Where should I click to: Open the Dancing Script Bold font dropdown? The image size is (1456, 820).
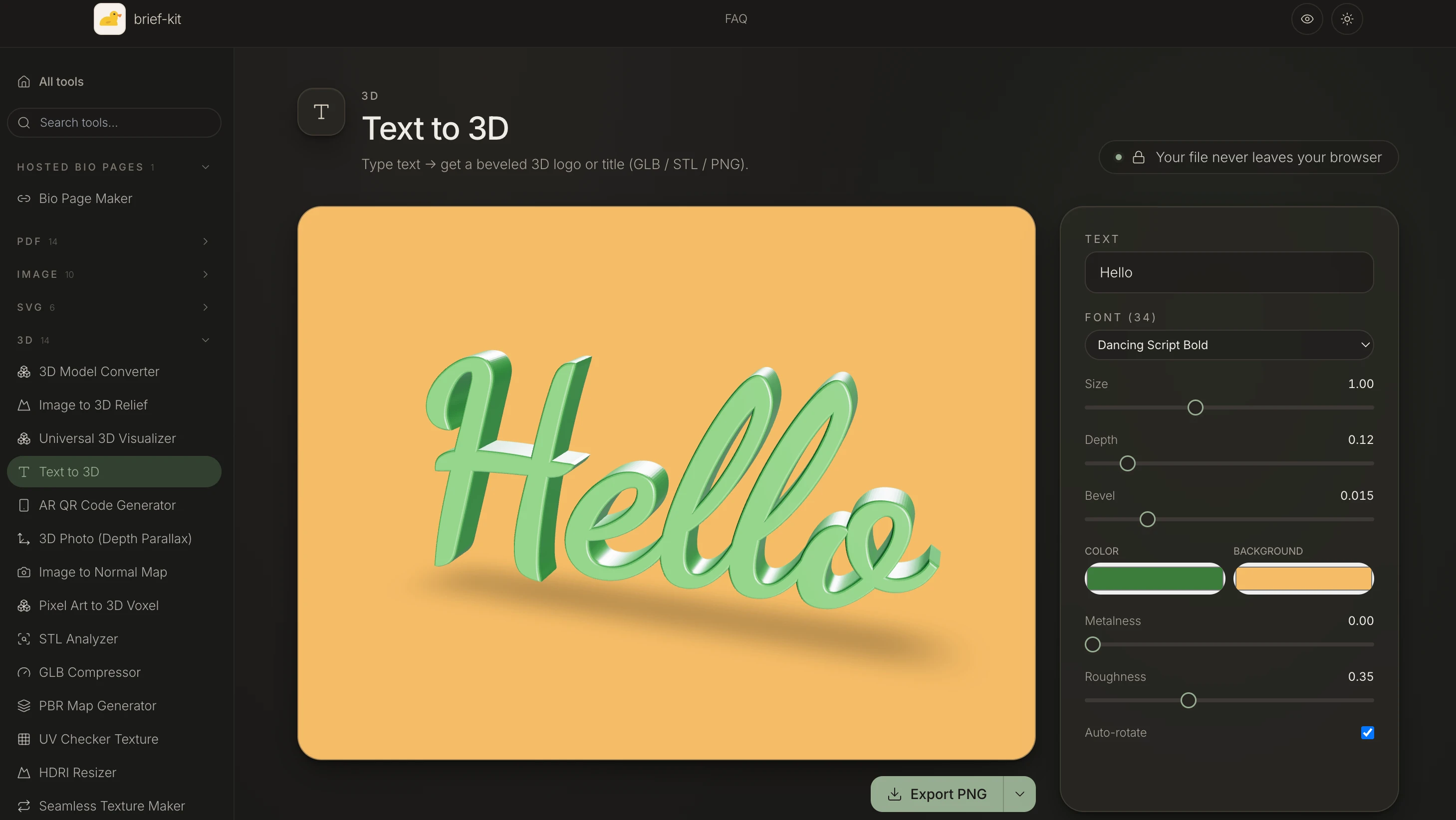[1229, 345]
